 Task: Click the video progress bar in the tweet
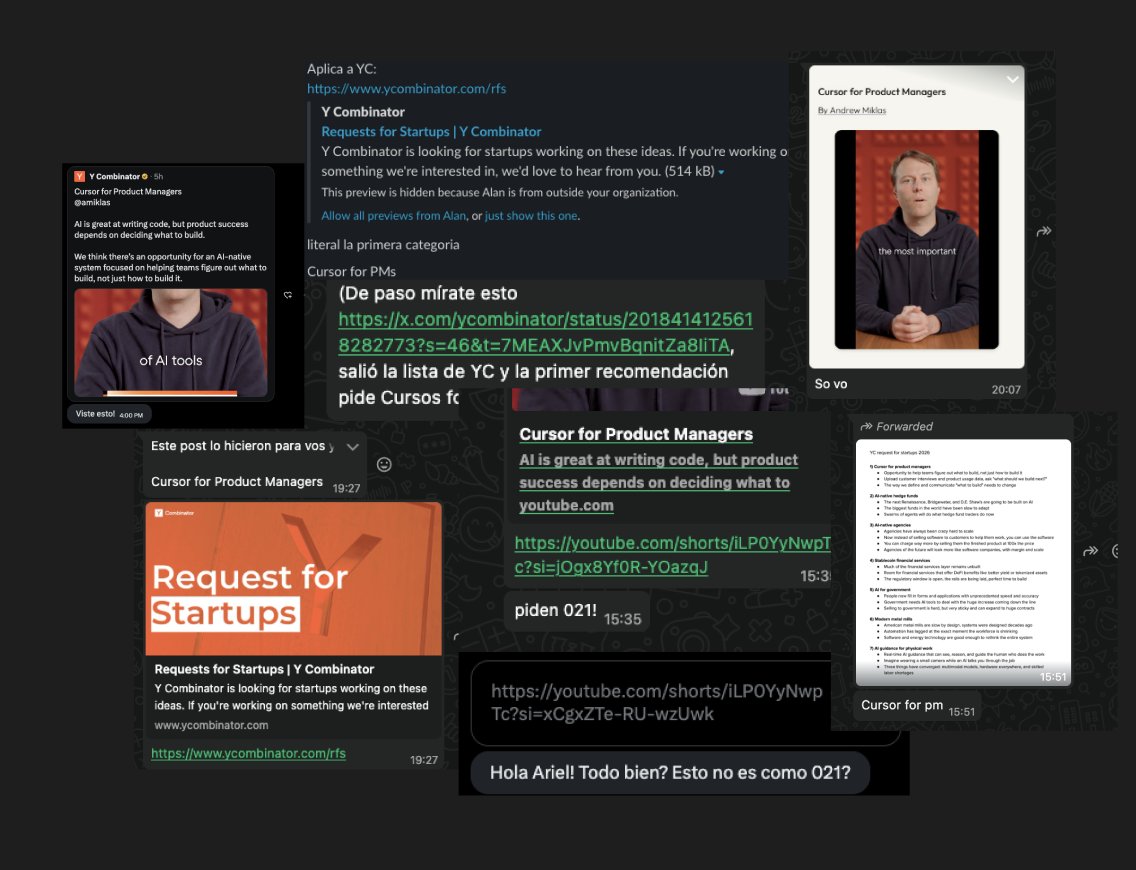tap(171, 393)
